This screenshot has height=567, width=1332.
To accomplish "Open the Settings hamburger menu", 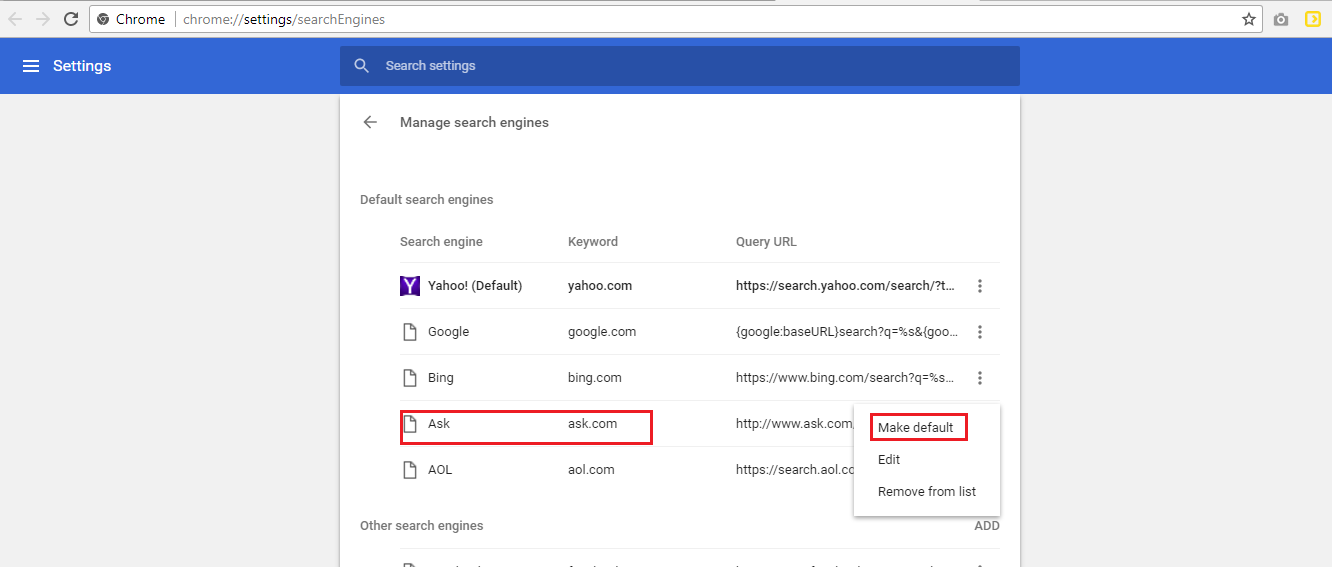I will pos(31,66).
